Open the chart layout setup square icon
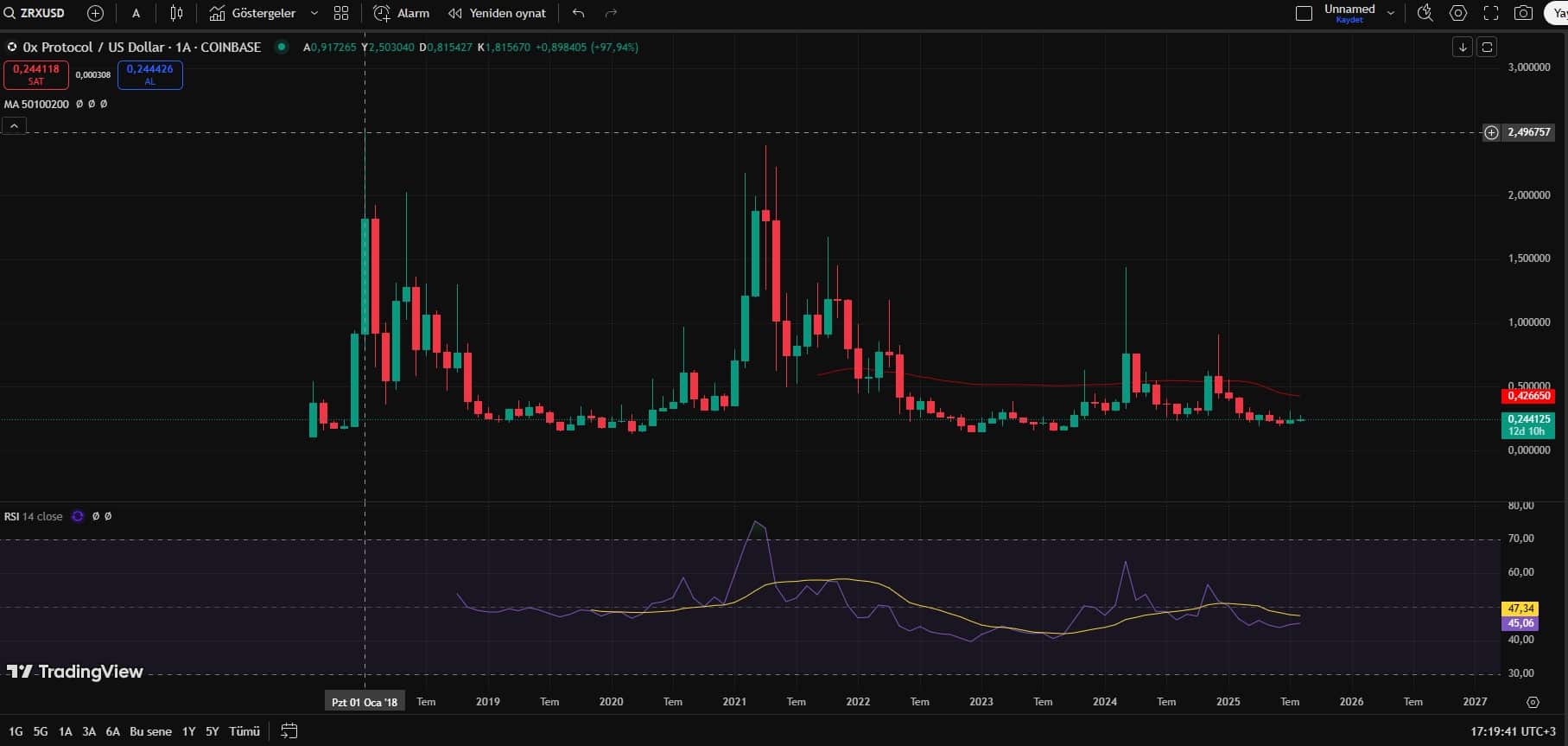Viewport: 1568px width, 746px height. click(1304, 13)
